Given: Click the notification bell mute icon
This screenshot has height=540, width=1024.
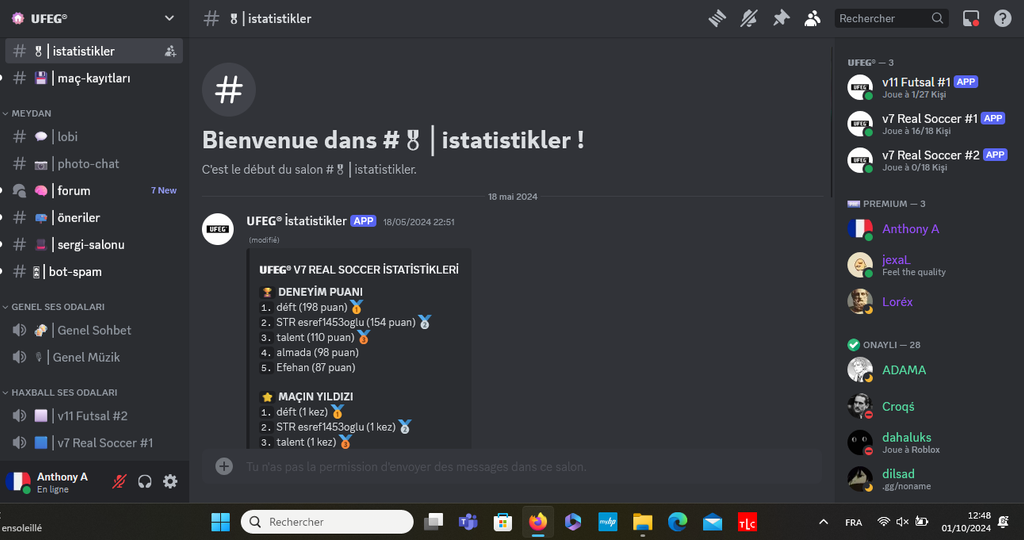Looking at the screenshot, I should pyautogui.click(x=748, y=18).
